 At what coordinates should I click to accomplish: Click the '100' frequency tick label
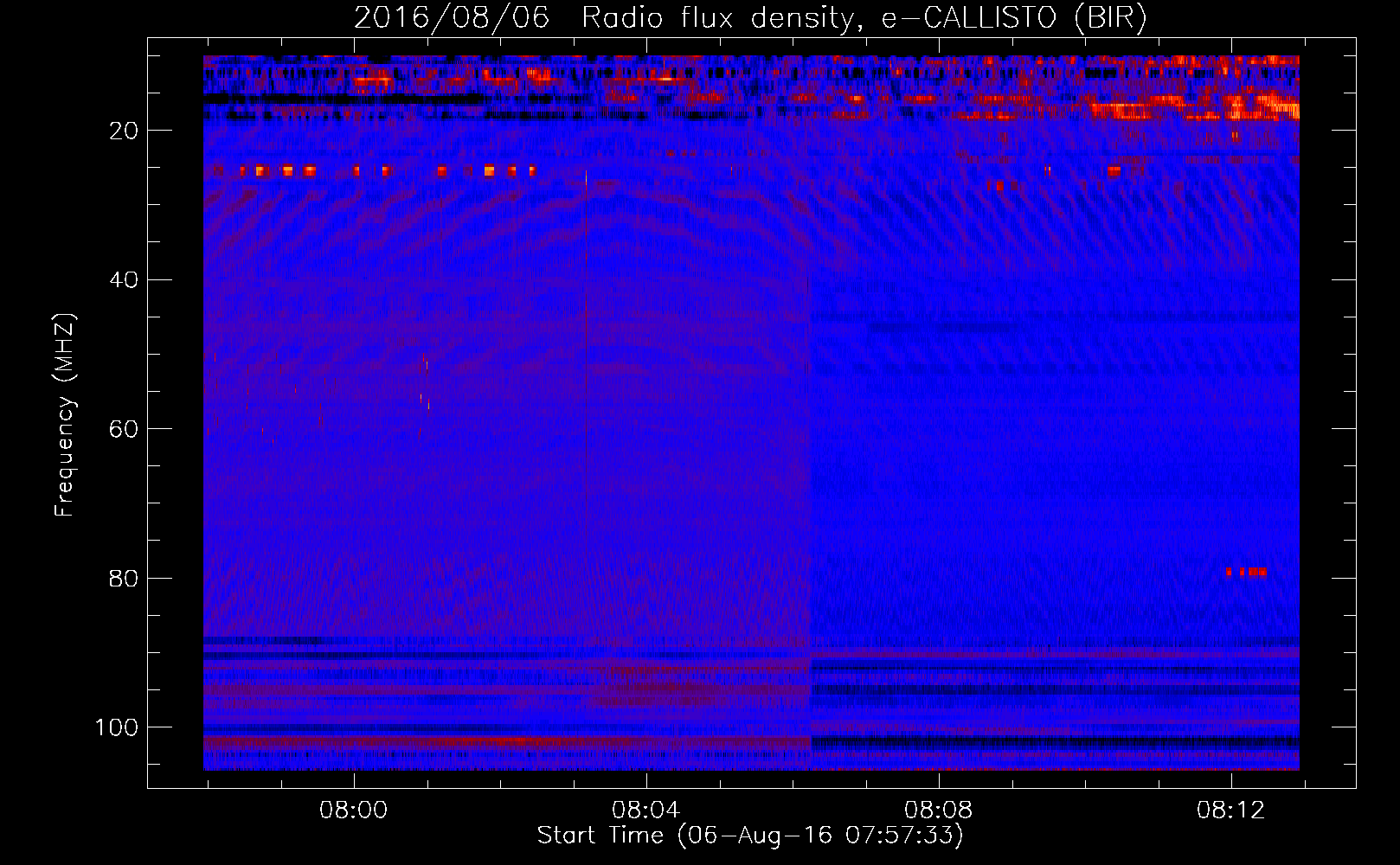117,727
